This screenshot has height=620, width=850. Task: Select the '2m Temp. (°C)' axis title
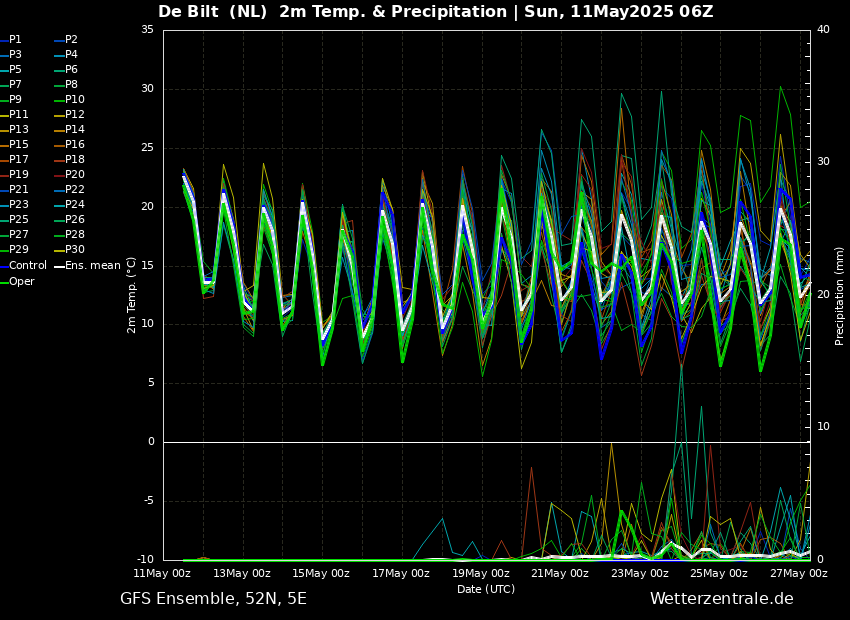[x=132, y=295]
